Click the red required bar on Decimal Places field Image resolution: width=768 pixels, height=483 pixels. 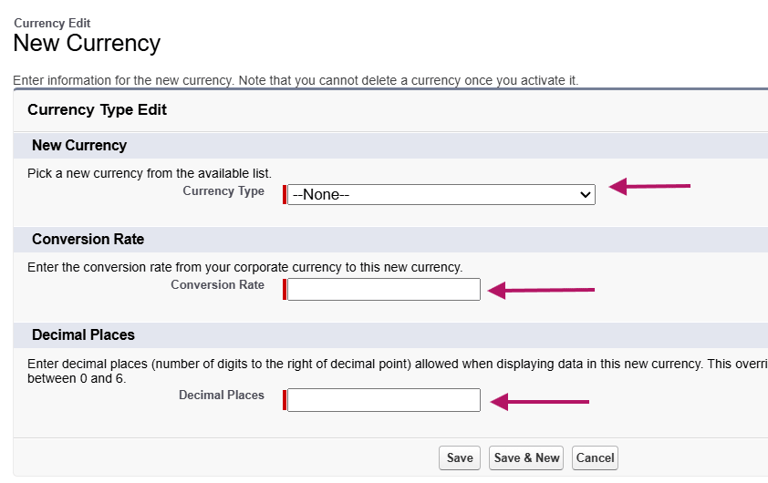tap(285, 400)
